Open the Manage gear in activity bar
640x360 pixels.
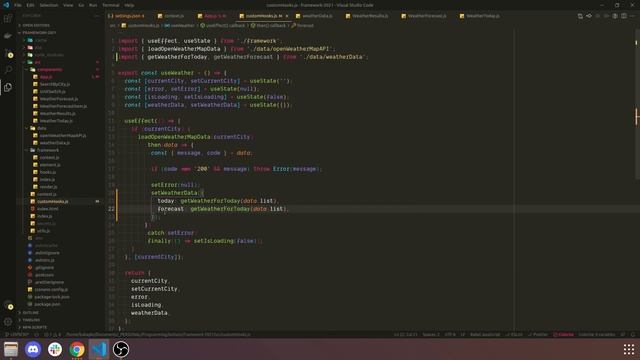pos(8,322)
